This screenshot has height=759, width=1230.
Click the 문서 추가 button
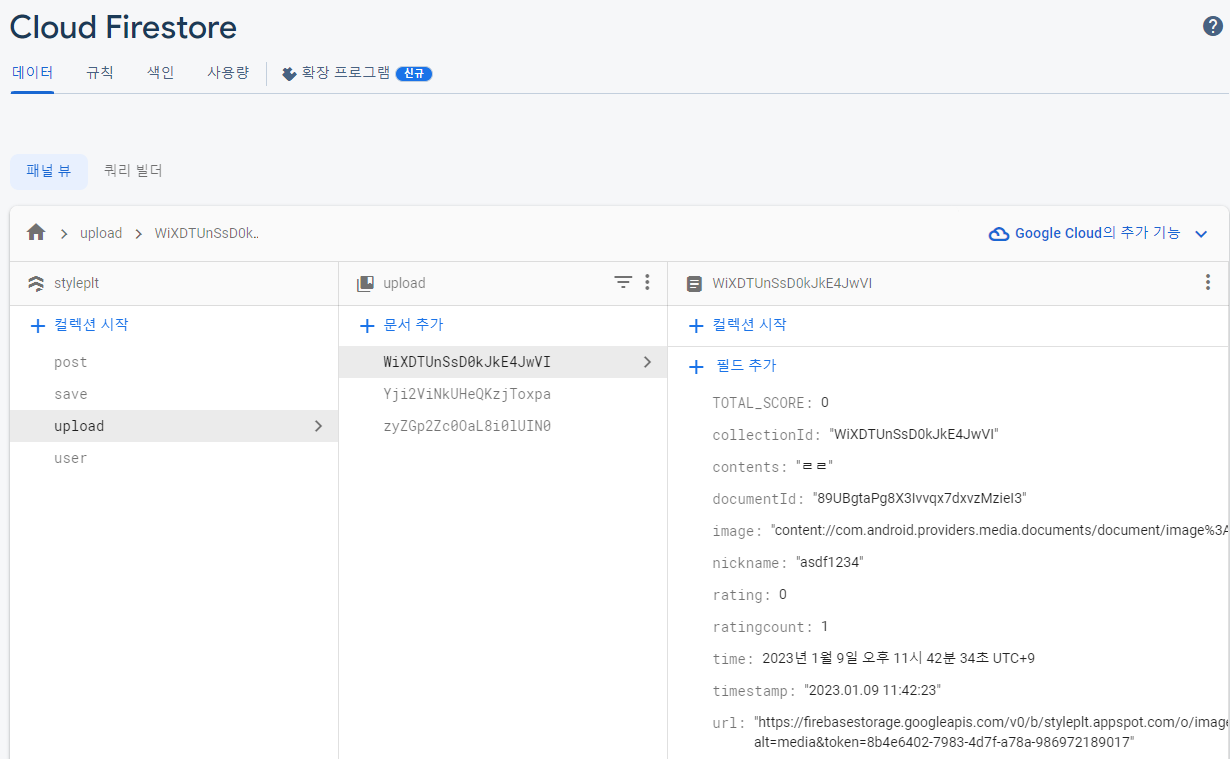[413, 325]
